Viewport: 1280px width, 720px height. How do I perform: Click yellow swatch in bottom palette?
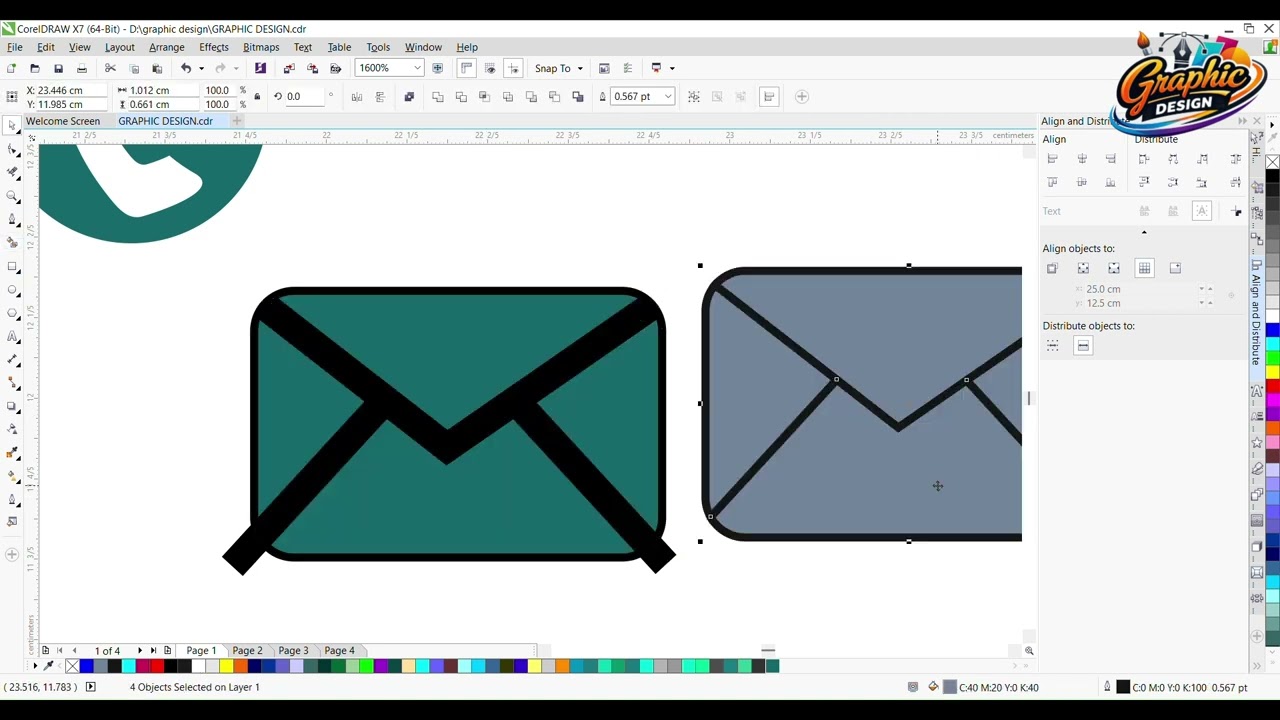(227, 666)
